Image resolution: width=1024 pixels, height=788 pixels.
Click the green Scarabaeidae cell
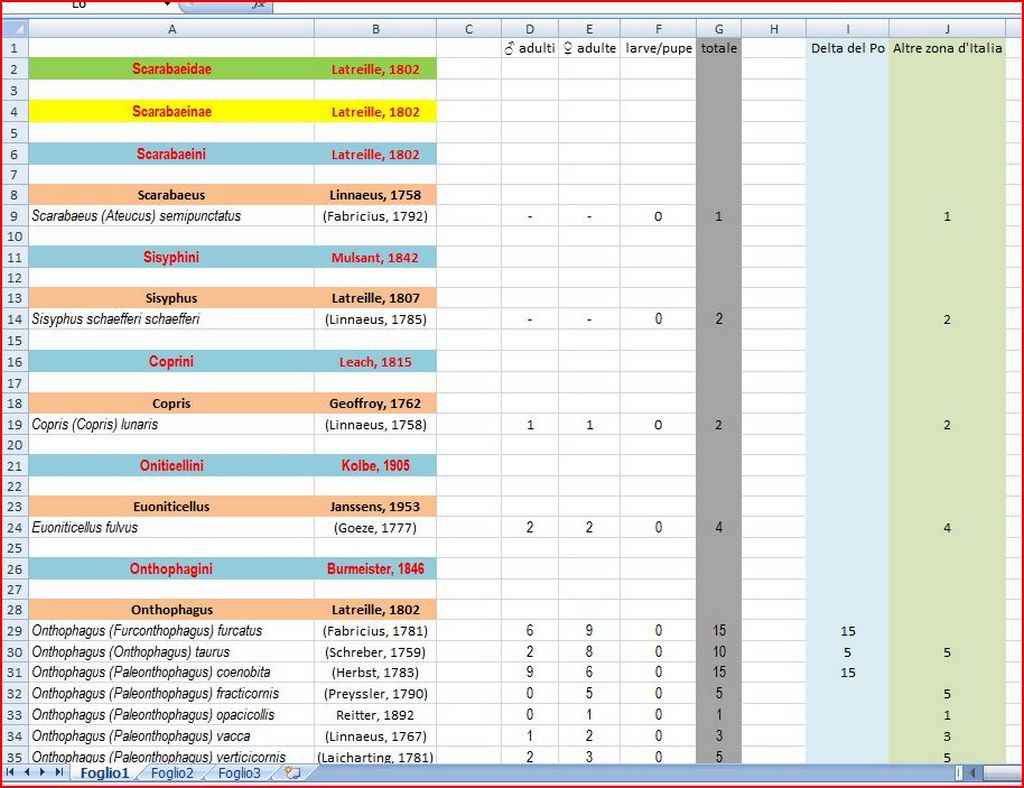tap(171, 69)
